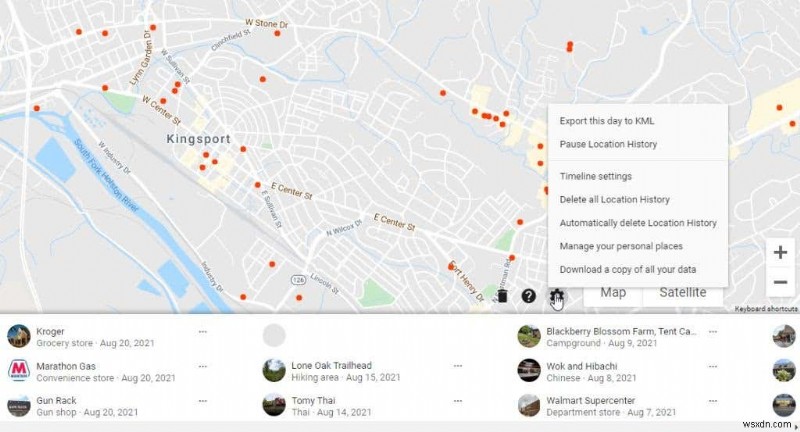The image size is (800, 432).
Task: Click the Grocery store Aug 20, 2021 text
Action: click(x=95, y=343)
